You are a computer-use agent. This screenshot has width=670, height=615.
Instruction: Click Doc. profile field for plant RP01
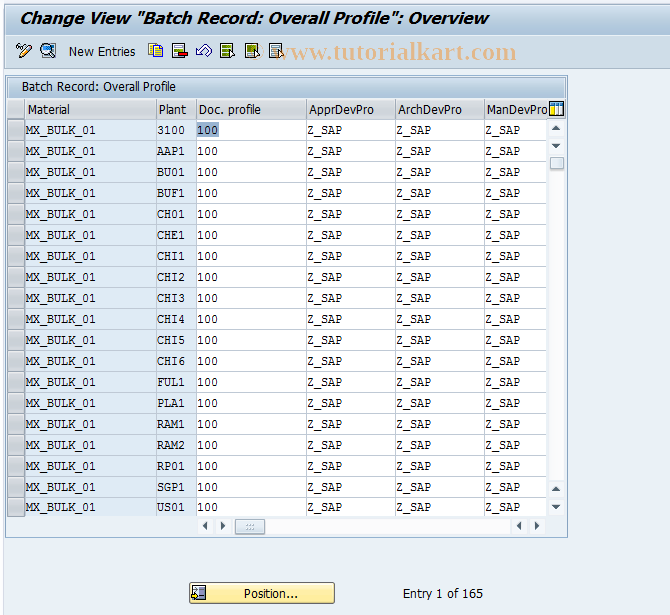(251, 465)
